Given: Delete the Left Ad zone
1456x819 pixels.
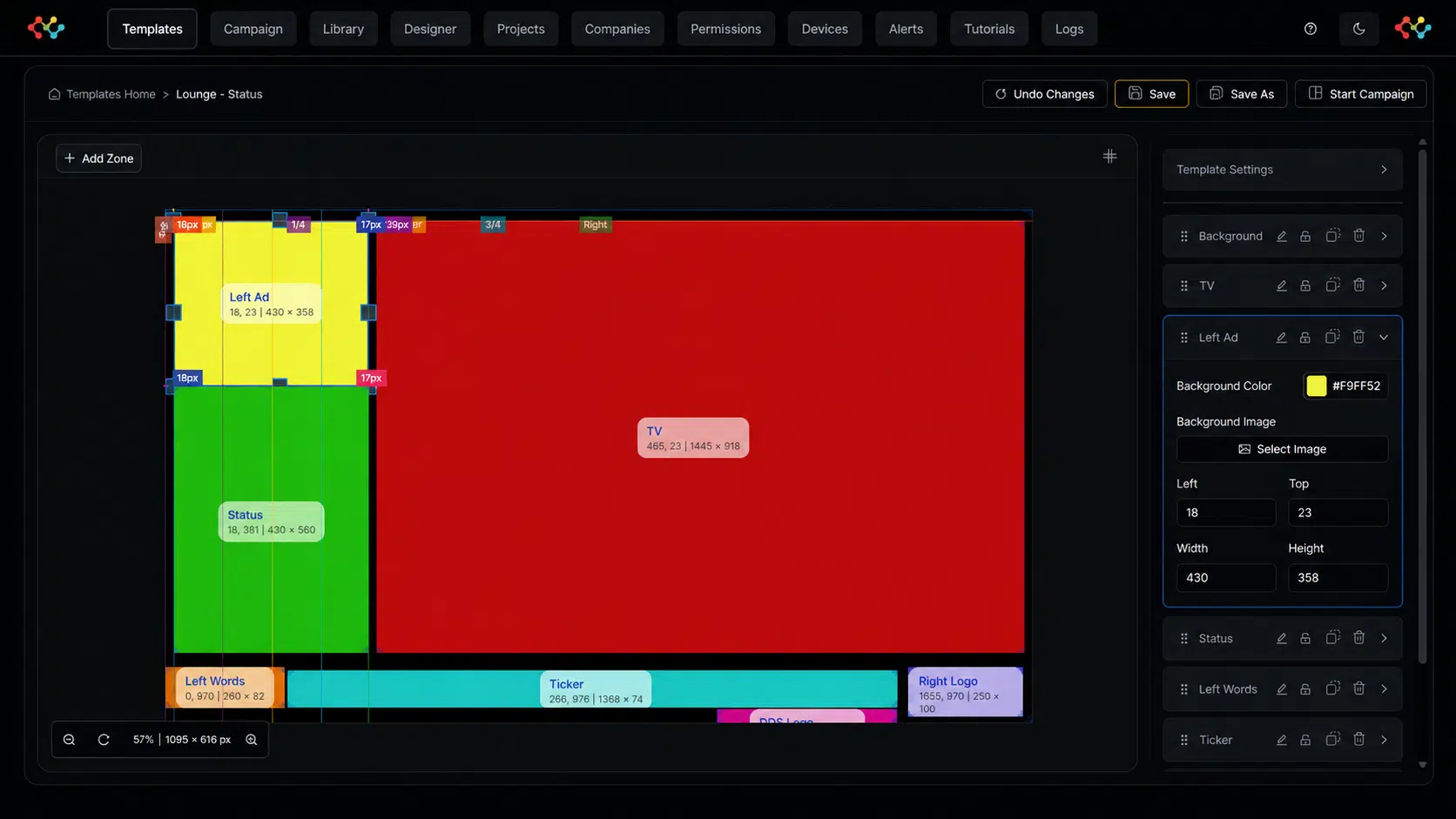Looking at the screenshot, I should 1358,337.
